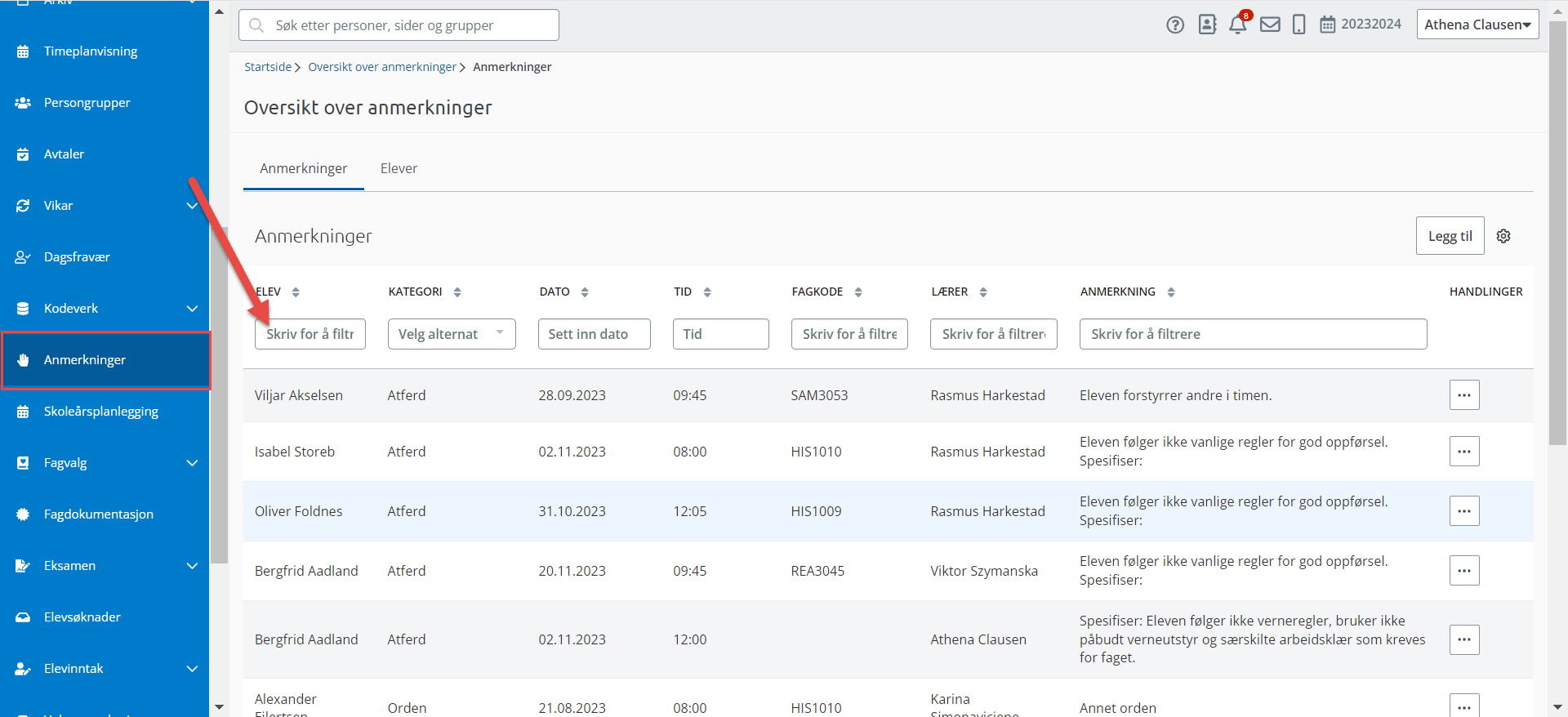The image size is (1568, 717).
Task: Open actions menu for Viljar Akselsen row
Action: point(1464,395)
